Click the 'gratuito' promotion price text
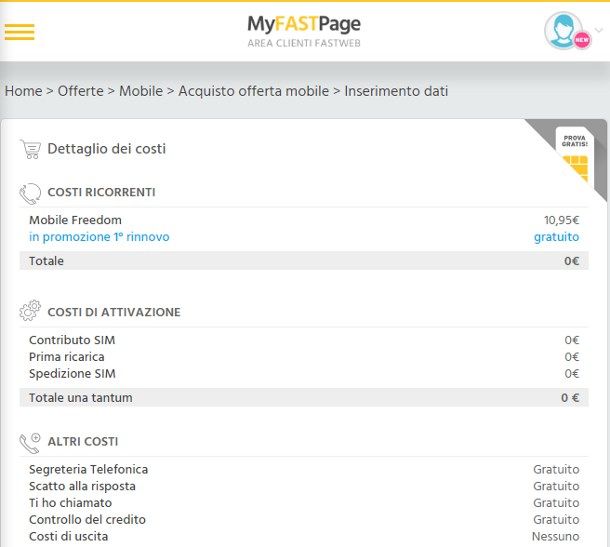 556,237
